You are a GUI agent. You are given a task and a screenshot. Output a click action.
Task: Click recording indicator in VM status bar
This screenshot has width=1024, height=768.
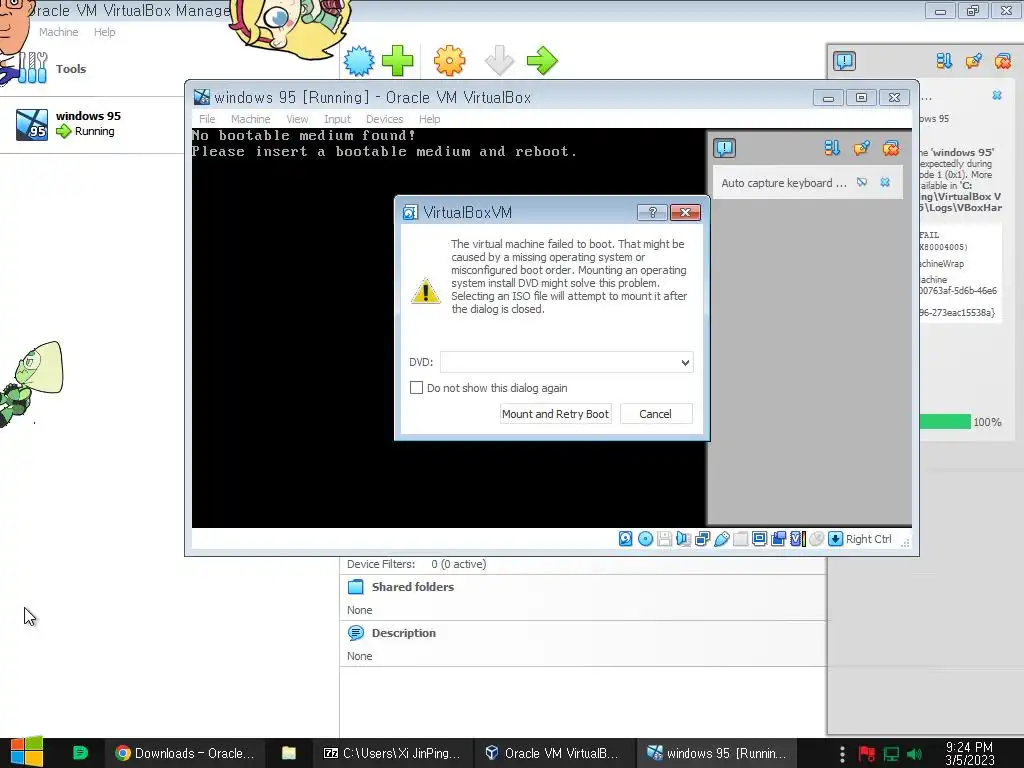point(778,539)
